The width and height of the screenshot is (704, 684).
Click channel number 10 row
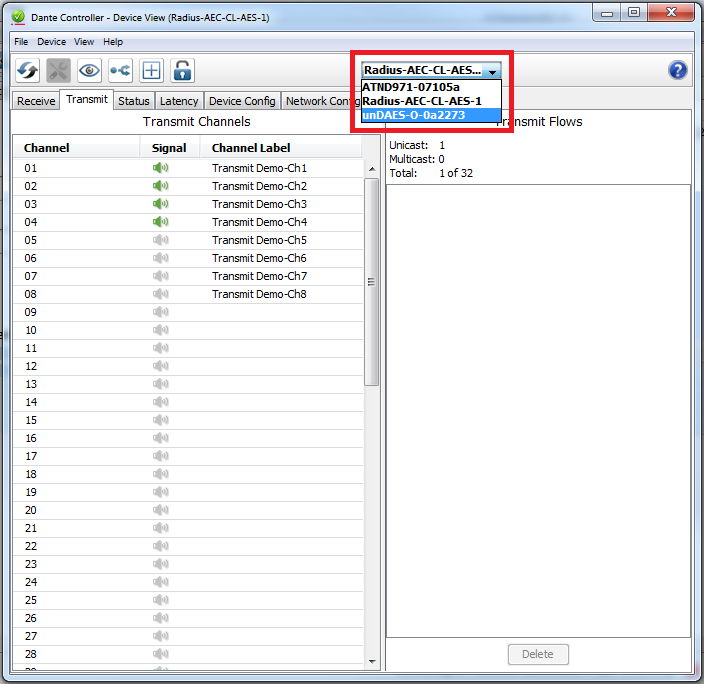point(188,330)
